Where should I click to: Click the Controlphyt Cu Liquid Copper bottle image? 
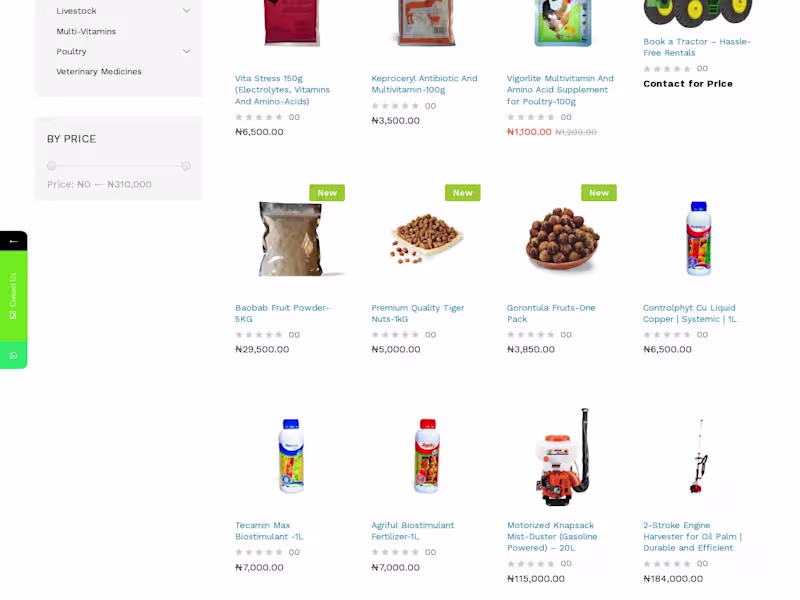pos(698,238)
